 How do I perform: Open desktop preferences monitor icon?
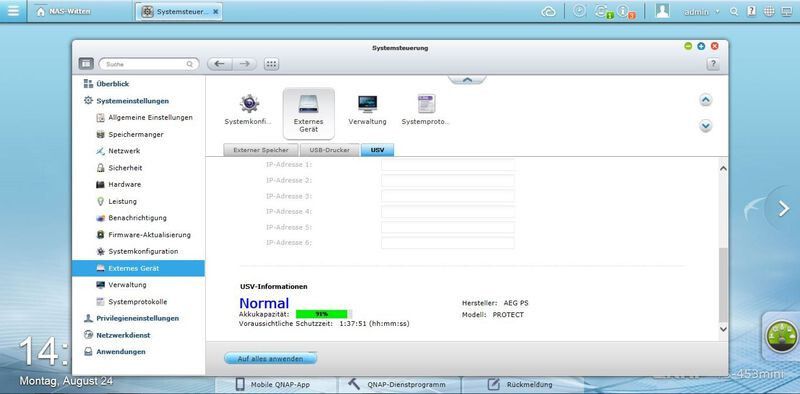click(787, 11)
